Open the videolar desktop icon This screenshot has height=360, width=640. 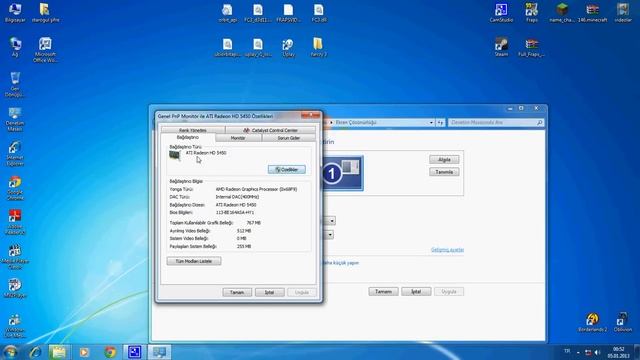623,12
